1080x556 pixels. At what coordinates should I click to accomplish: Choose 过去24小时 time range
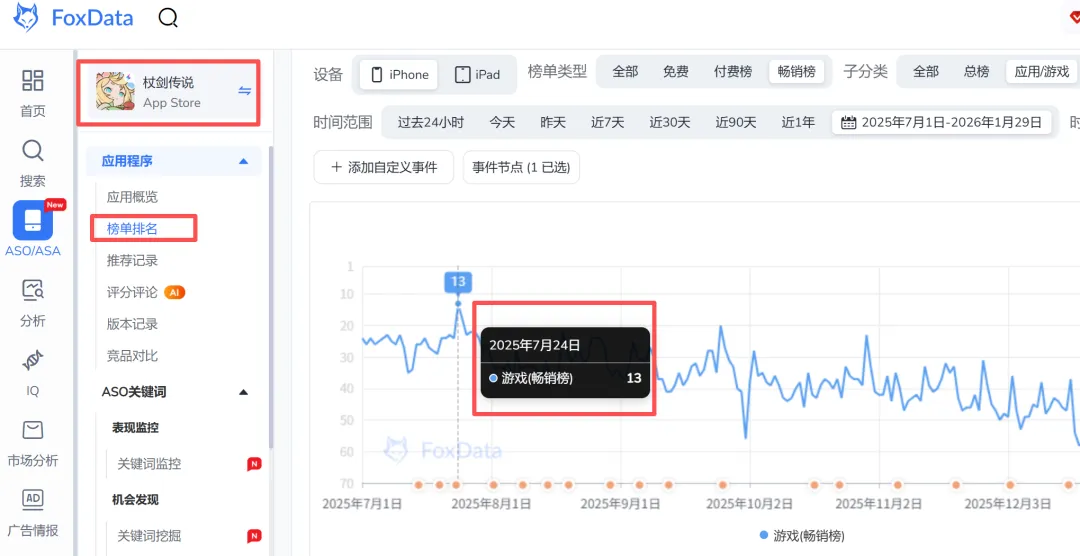pyautogui.click(x=430, y=123)
